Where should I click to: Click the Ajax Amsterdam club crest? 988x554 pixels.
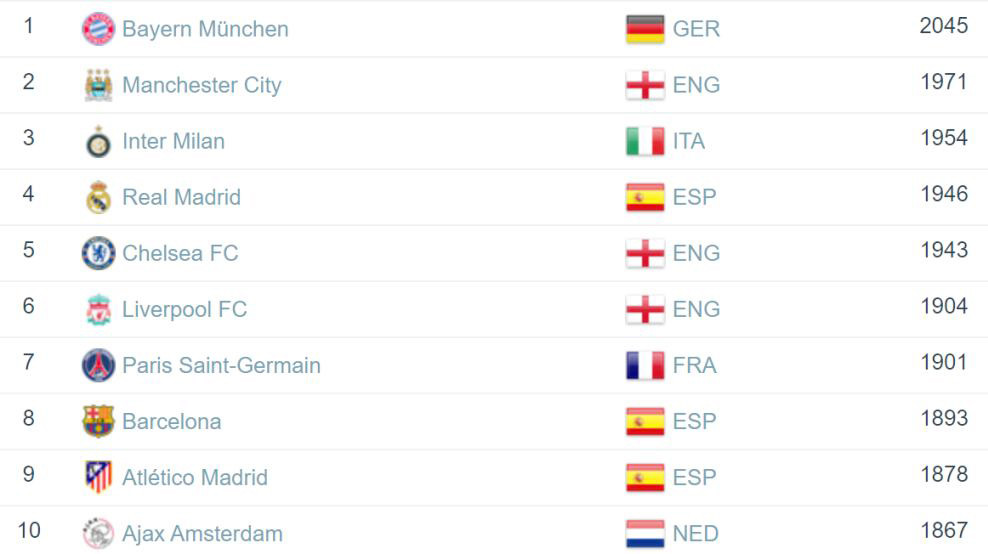[98, 534]
